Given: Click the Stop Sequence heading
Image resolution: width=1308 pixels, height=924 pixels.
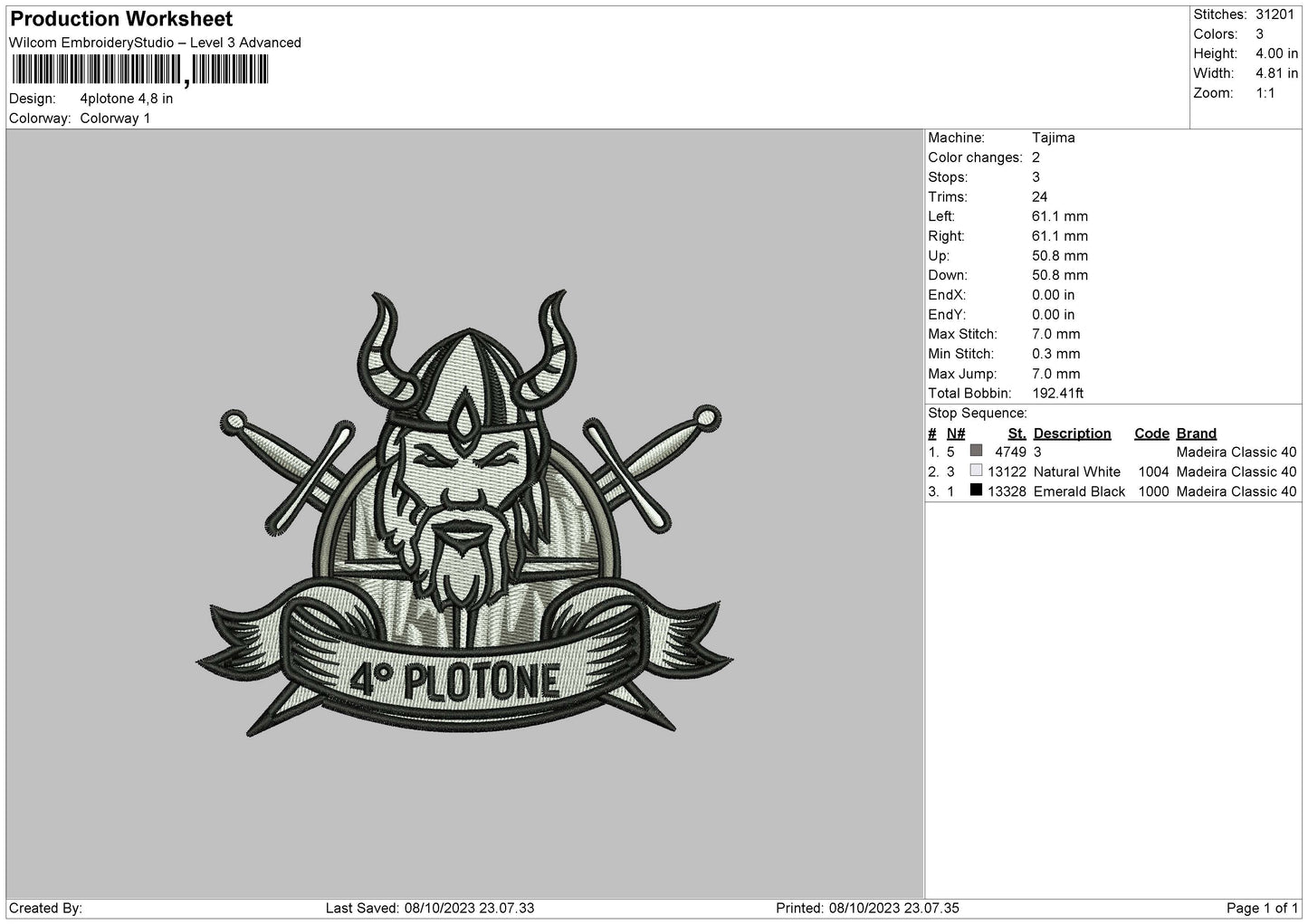Looking at the screenshot, I should pos(978,414).
